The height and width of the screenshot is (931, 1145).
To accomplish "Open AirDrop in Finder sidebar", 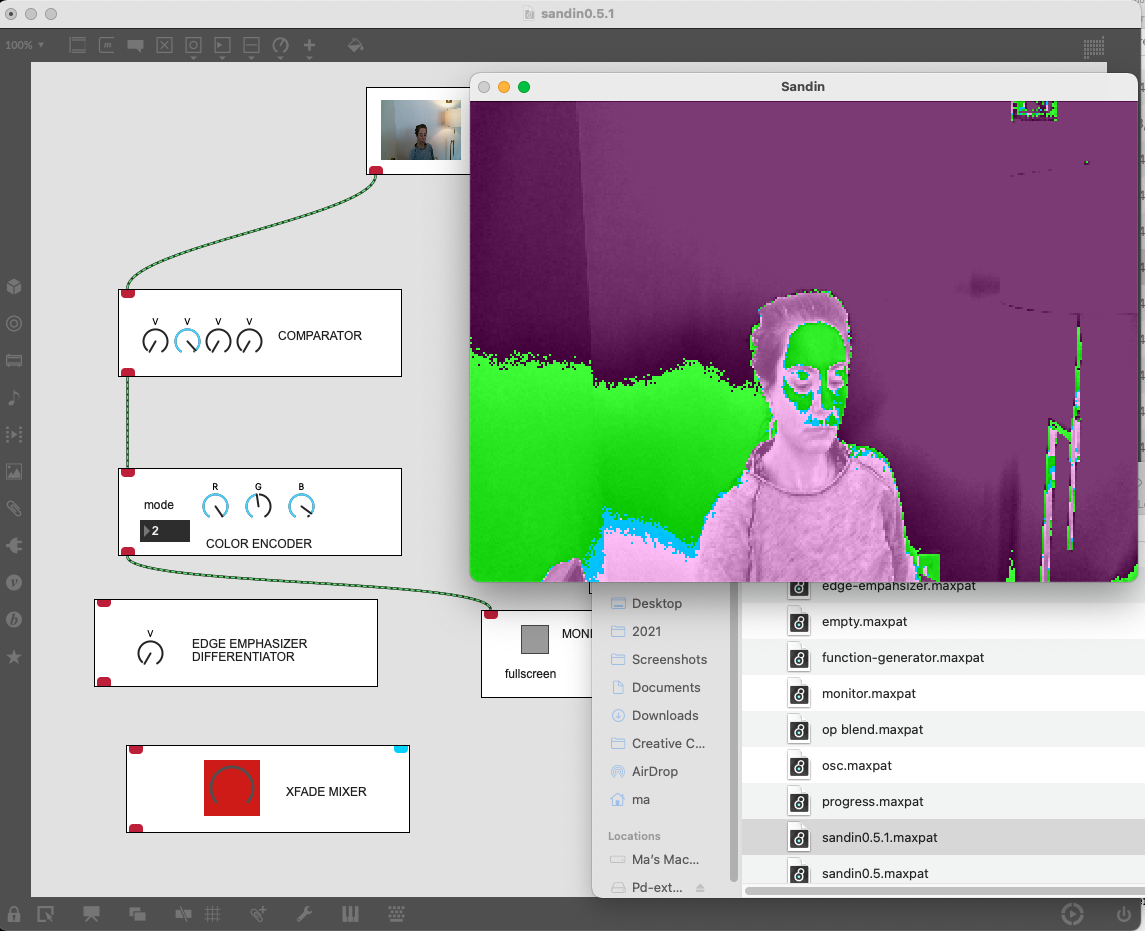I will pos(654,771).
